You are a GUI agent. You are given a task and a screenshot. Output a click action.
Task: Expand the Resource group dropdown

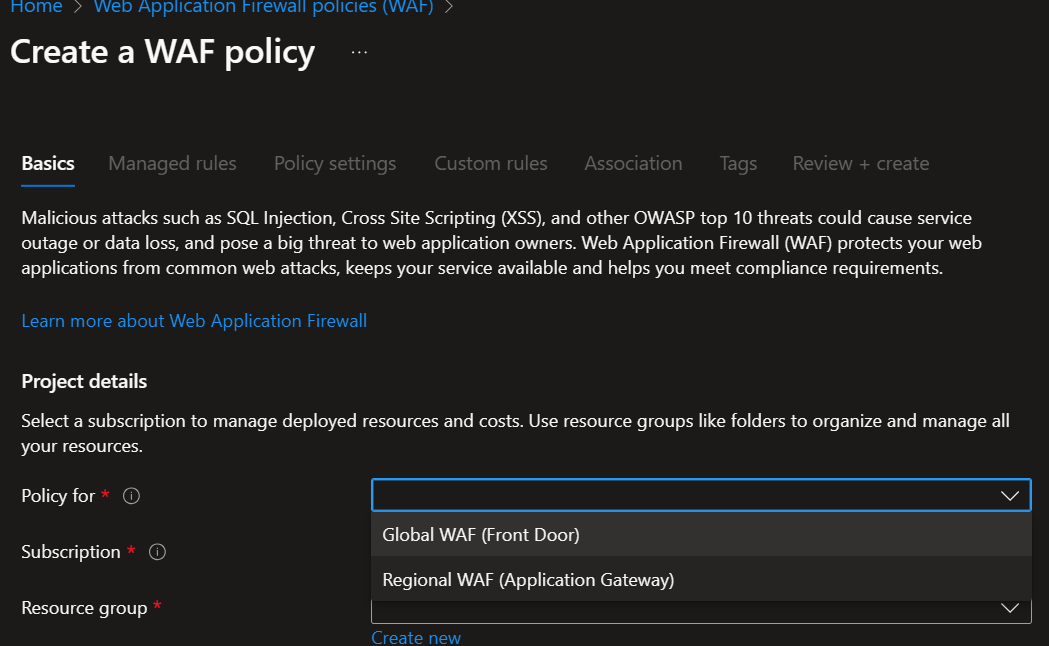click(1009, 608)
